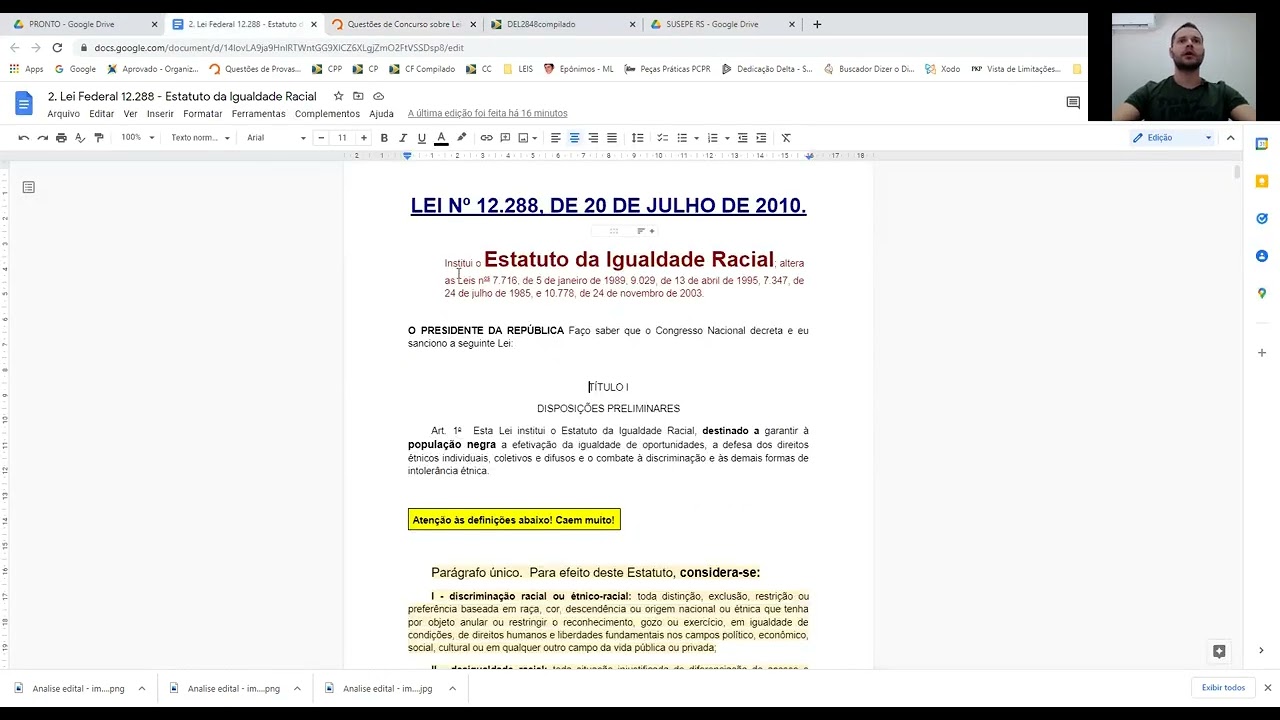Star this document
The height and width of the screenshot is (720, 1280).
[339, 96]
